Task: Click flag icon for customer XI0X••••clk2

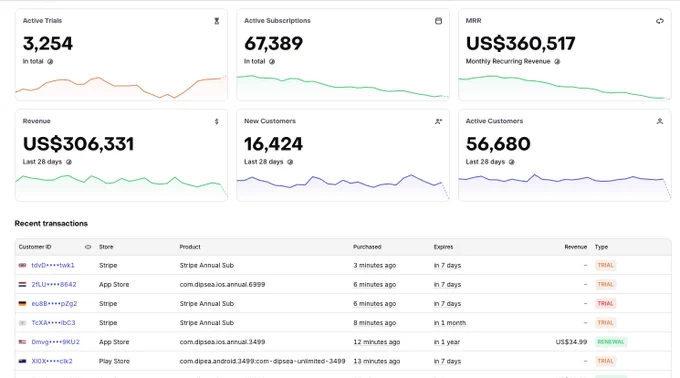Action: click(x=23, y=361)
